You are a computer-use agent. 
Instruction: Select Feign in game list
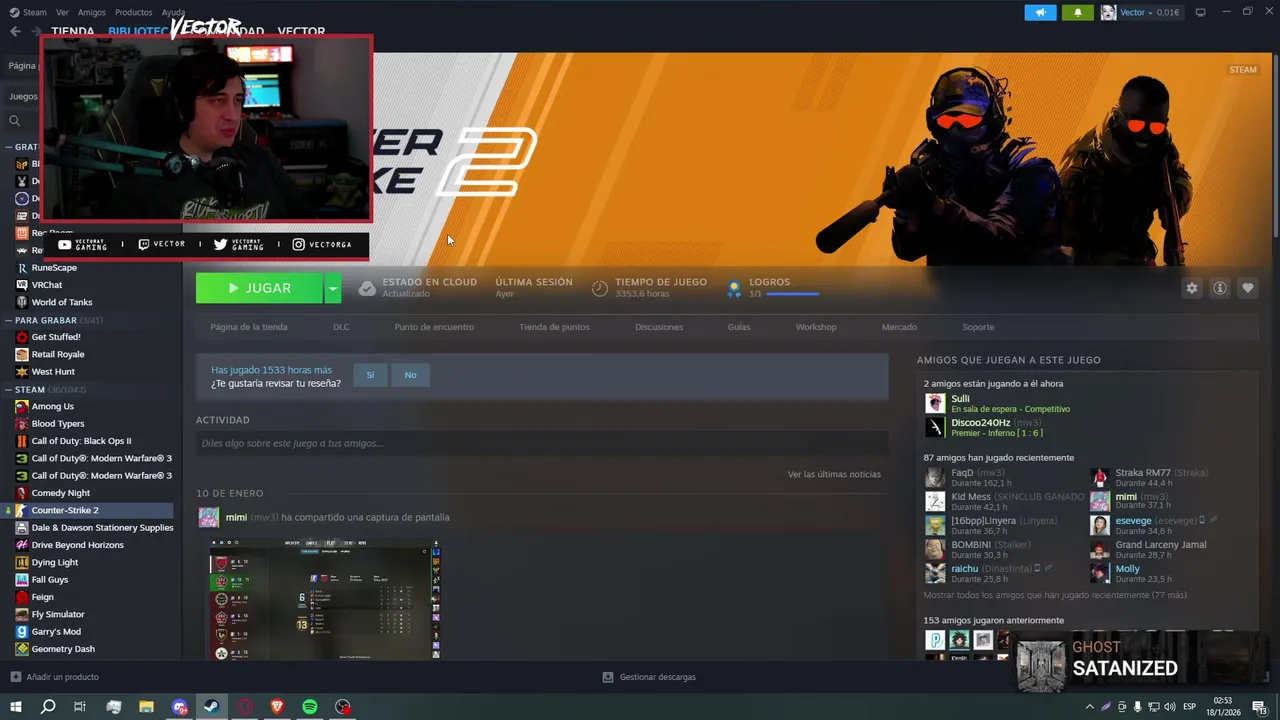(43, 597)
